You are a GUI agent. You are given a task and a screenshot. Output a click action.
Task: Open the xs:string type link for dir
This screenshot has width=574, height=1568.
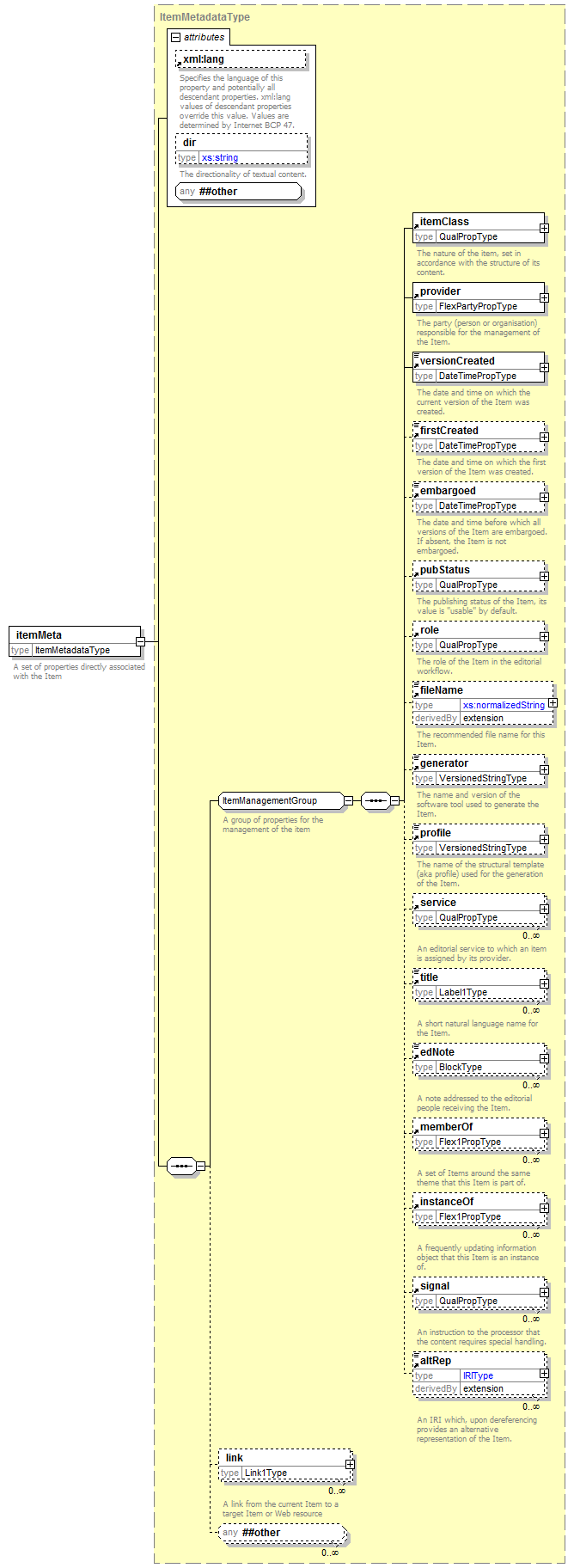pos(220,158)
